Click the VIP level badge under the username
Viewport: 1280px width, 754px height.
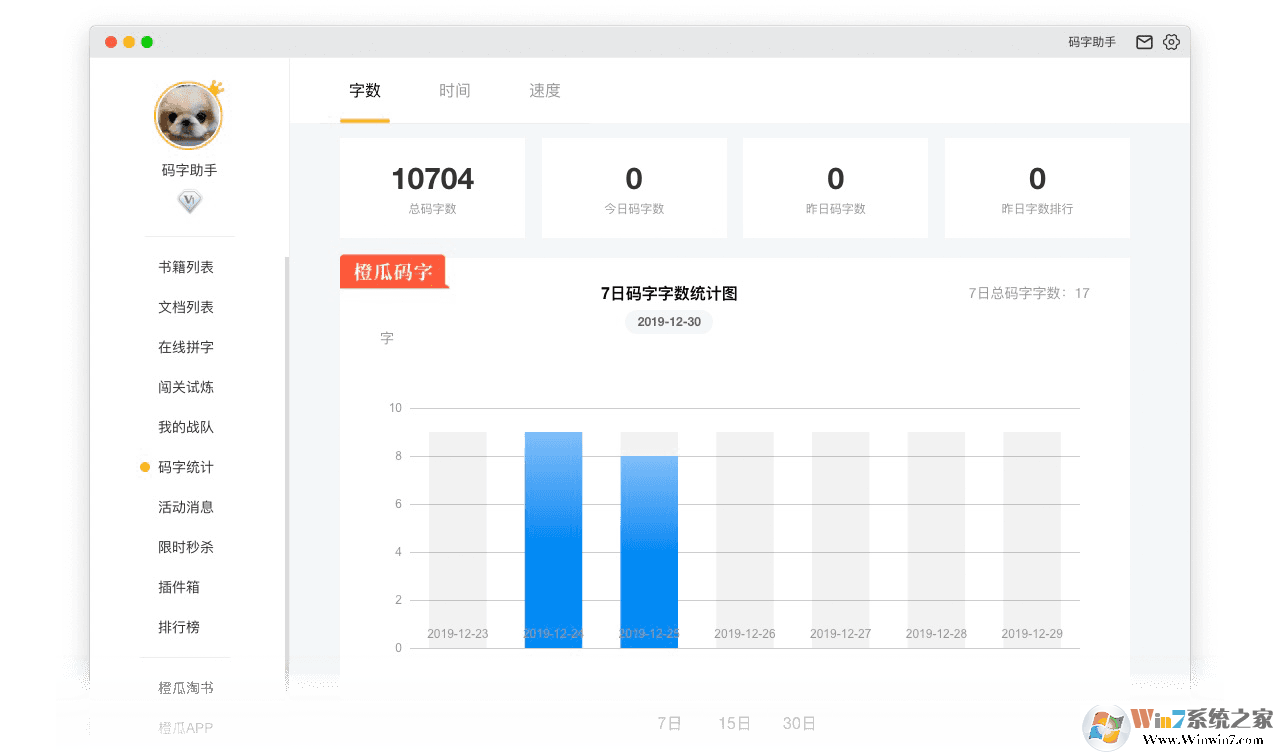click(x=189, y=200)
